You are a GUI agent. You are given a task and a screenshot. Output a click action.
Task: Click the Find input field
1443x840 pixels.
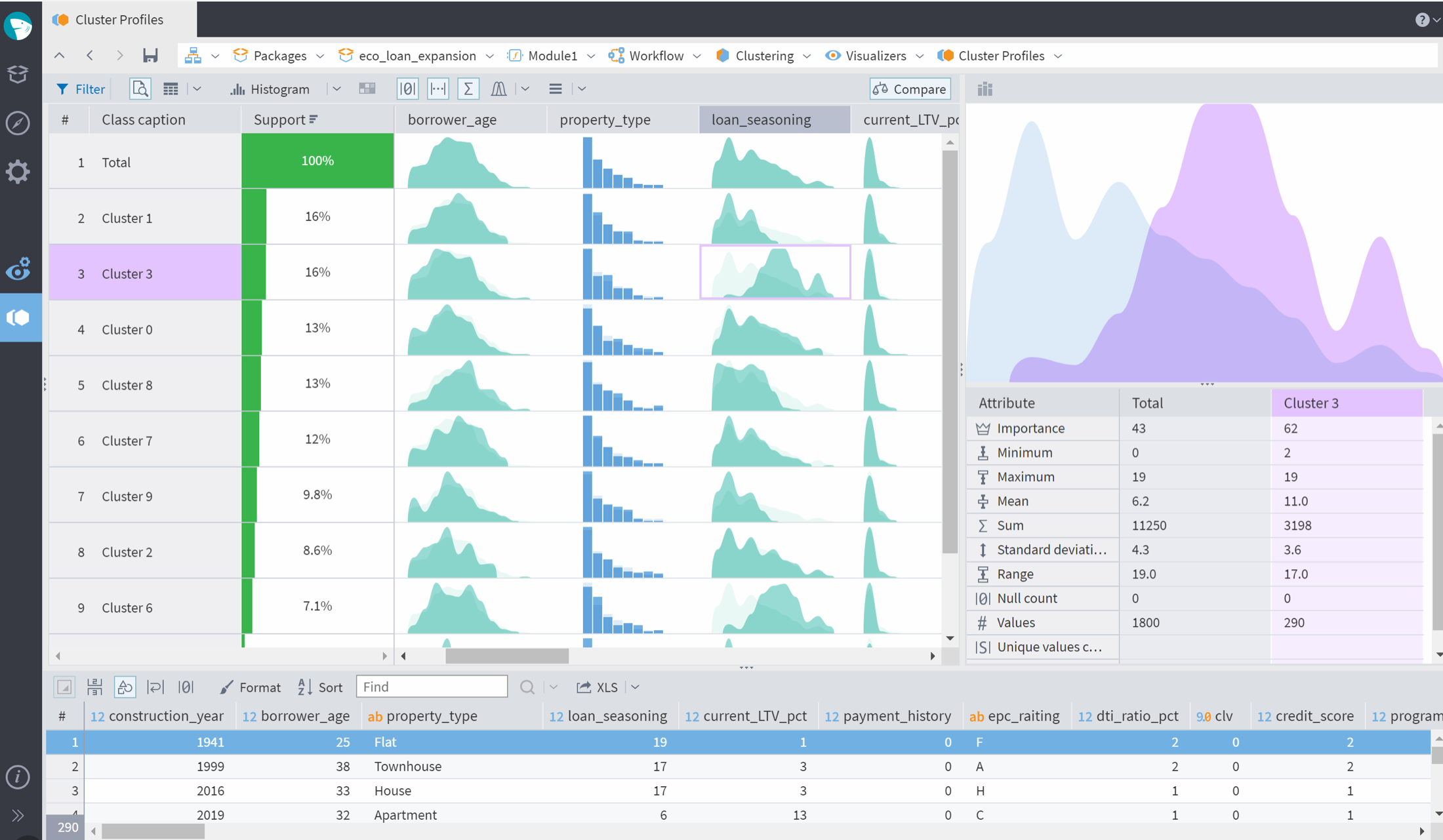click(432, 687)
